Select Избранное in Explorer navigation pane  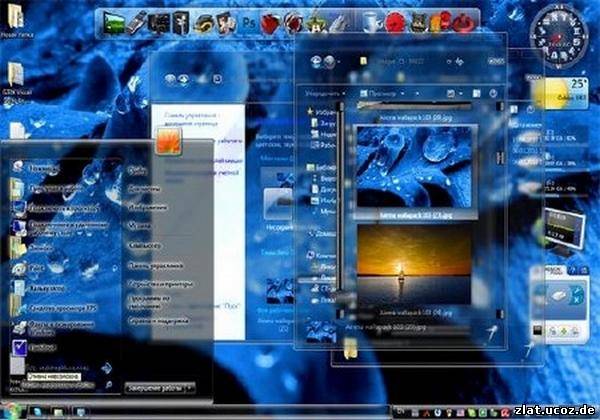point(321,112)
